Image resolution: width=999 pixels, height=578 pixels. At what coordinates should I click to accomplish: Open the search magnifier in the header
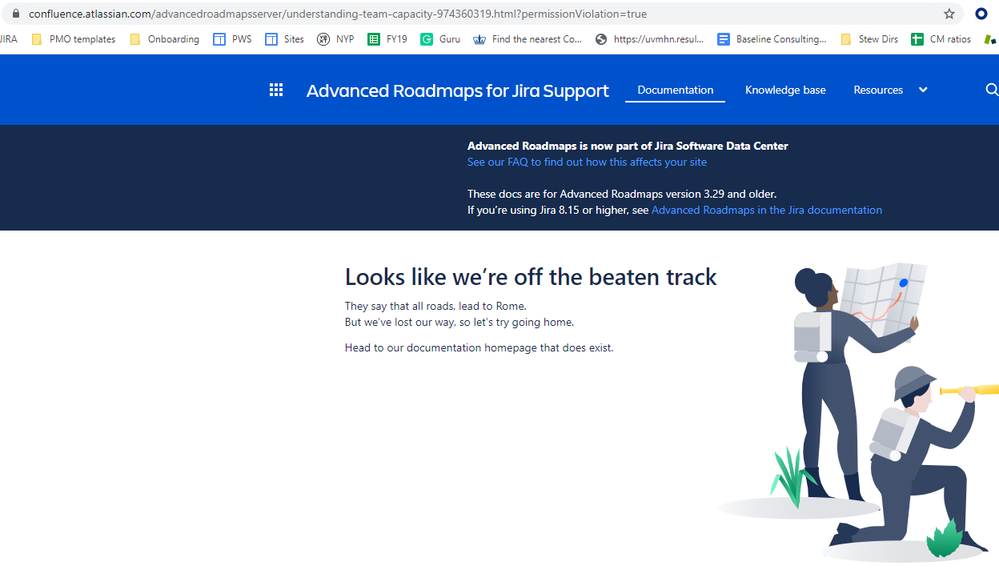click(992, 90)
